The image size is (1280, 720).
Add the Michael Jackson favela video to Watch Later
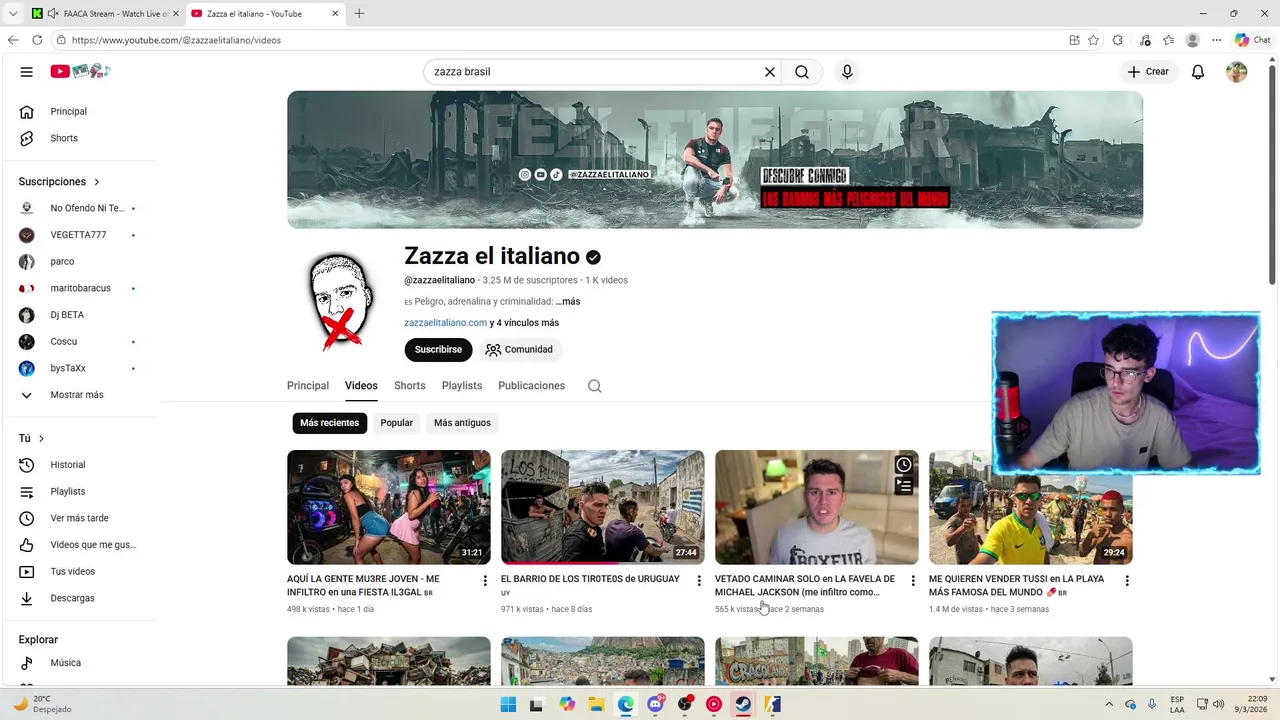tap(903, 465)
